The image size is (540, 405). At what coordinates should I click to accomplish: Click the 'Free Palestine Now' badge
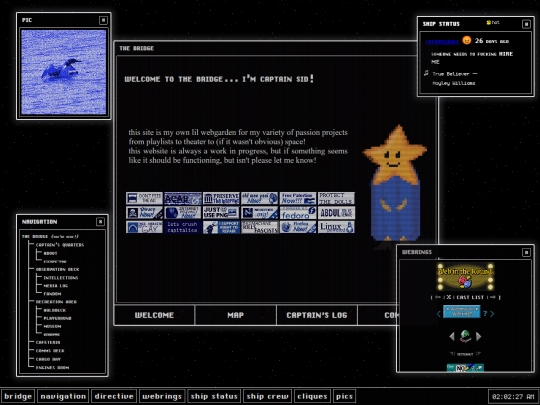point(298,198)
